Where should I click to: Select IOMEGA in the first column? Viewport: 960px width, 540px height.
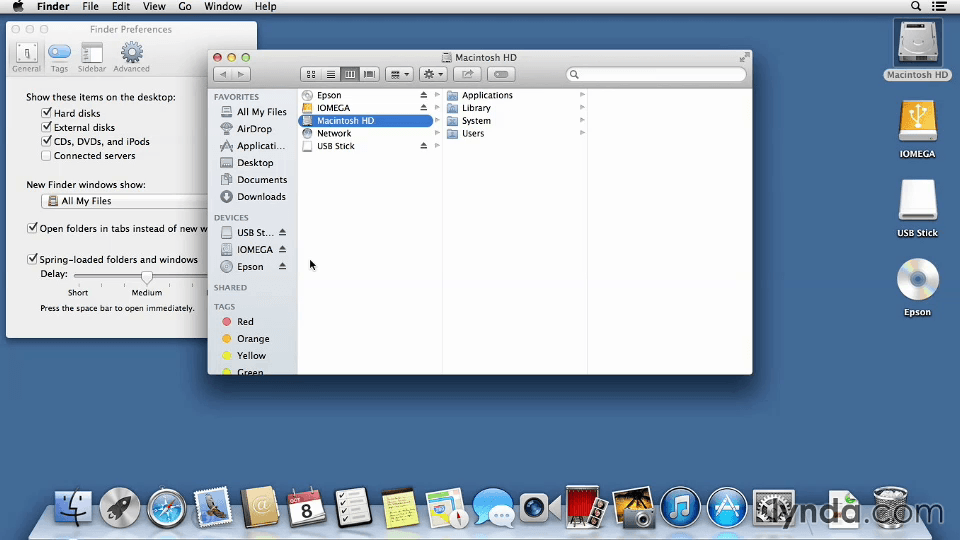366,108
